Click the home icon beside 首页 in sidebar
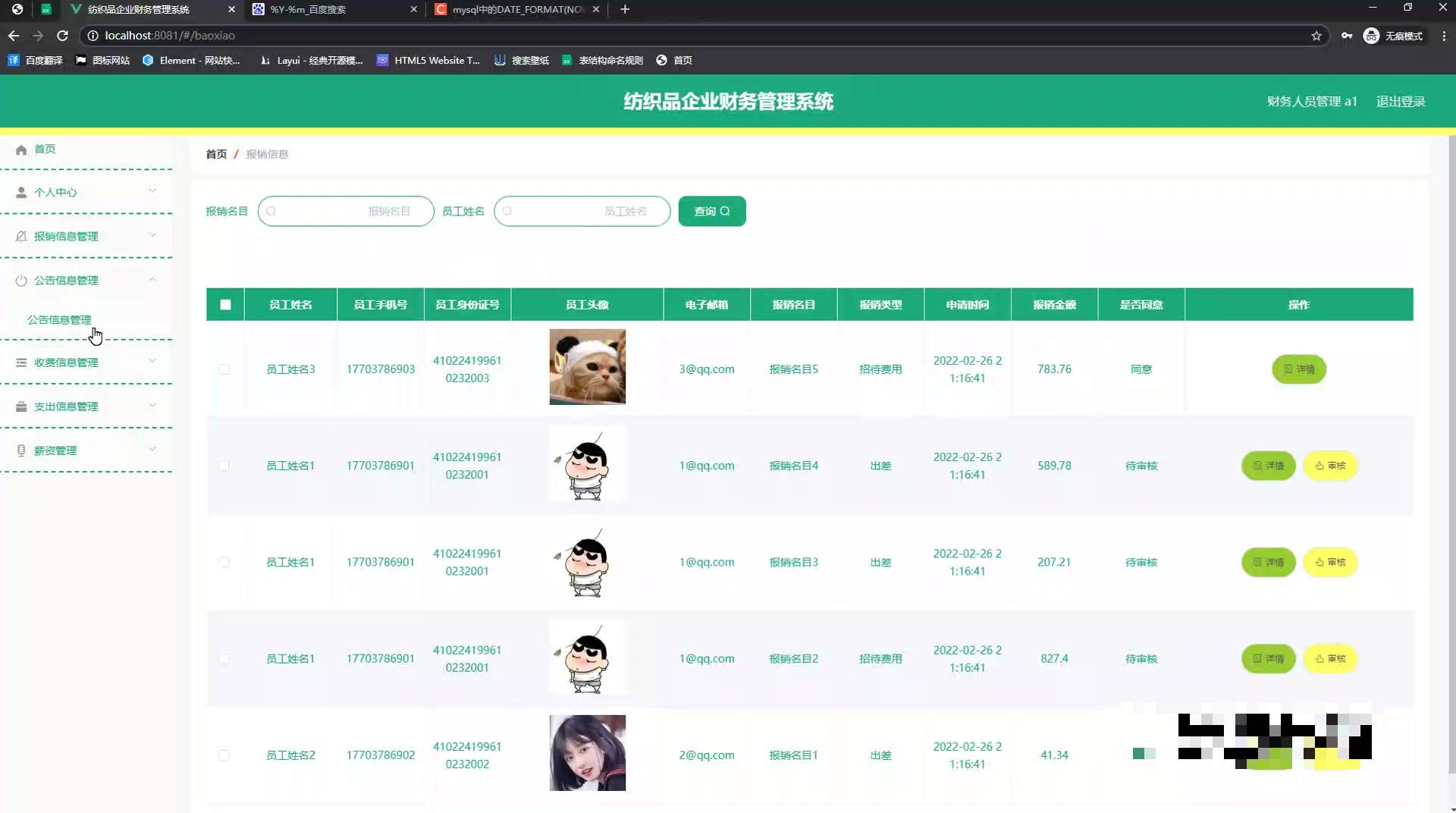This screenshot has width=1456, height=813. (21, 149)
